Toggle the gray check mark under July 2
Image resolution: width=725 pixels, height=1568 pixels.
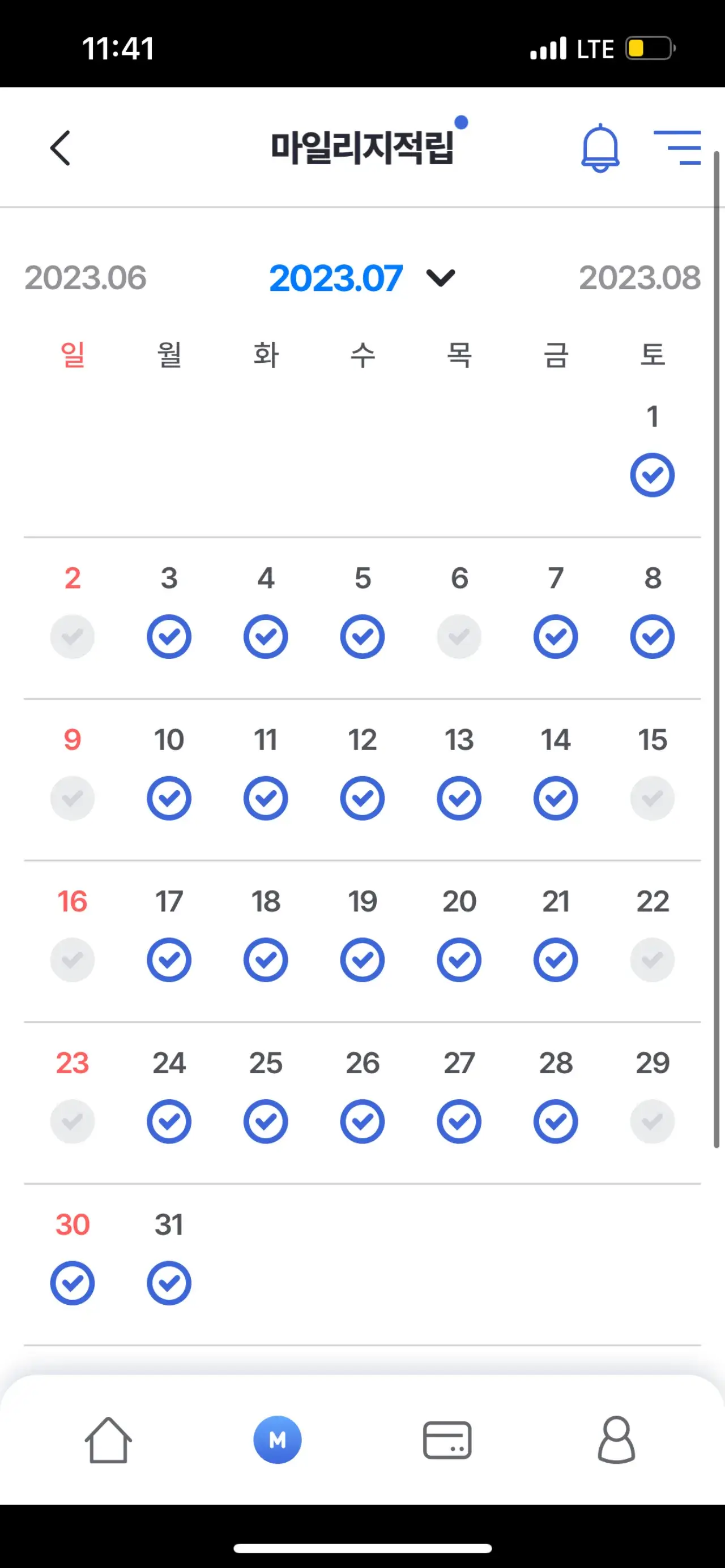click(72, 637)
